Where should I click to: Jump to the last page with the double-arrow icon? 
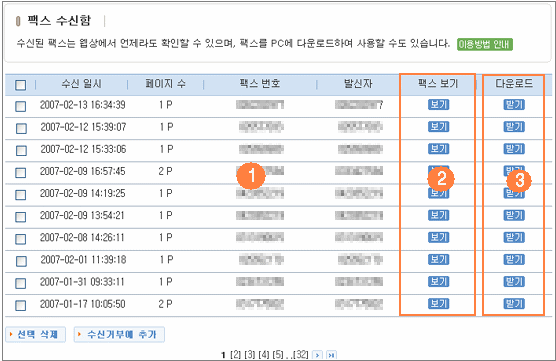(x=332, y=355)
